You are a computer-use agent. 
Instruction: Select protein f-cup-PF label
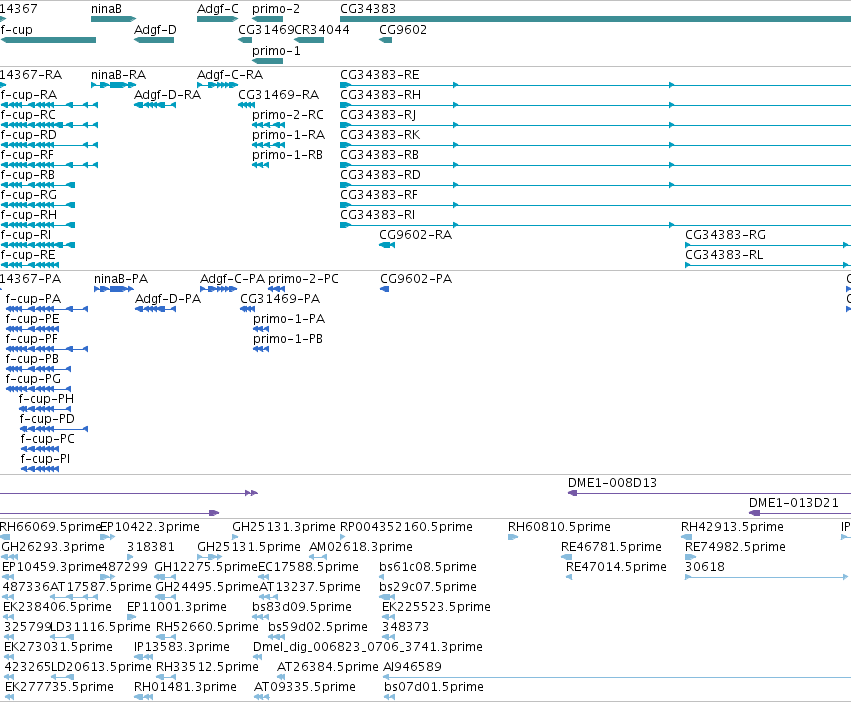point(31,339)
